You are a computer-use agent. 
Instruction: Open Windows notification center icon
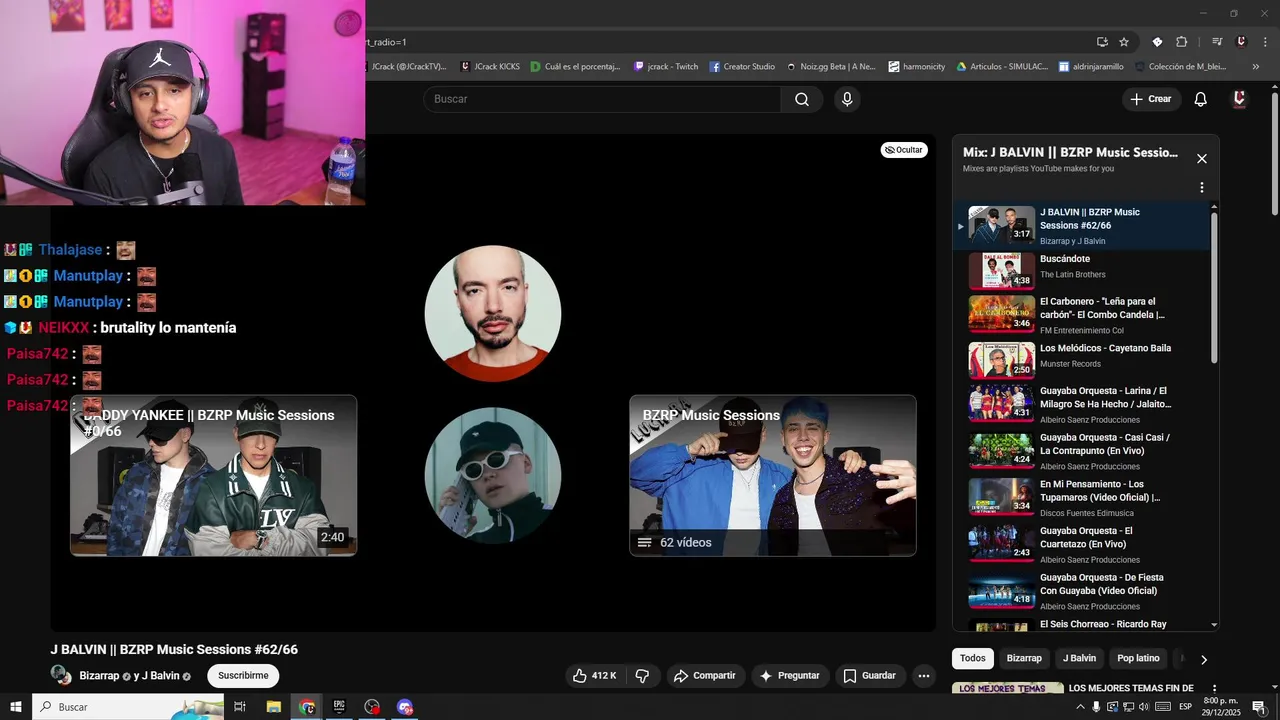(x=1259, y=707)
